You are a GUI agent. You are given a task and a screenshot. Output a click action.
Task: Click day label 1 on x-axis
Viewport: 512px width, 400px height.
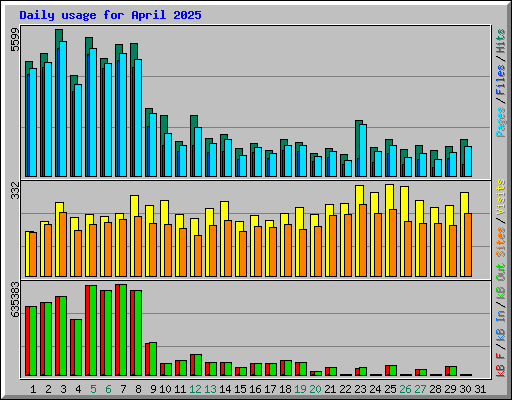[33, 389]
